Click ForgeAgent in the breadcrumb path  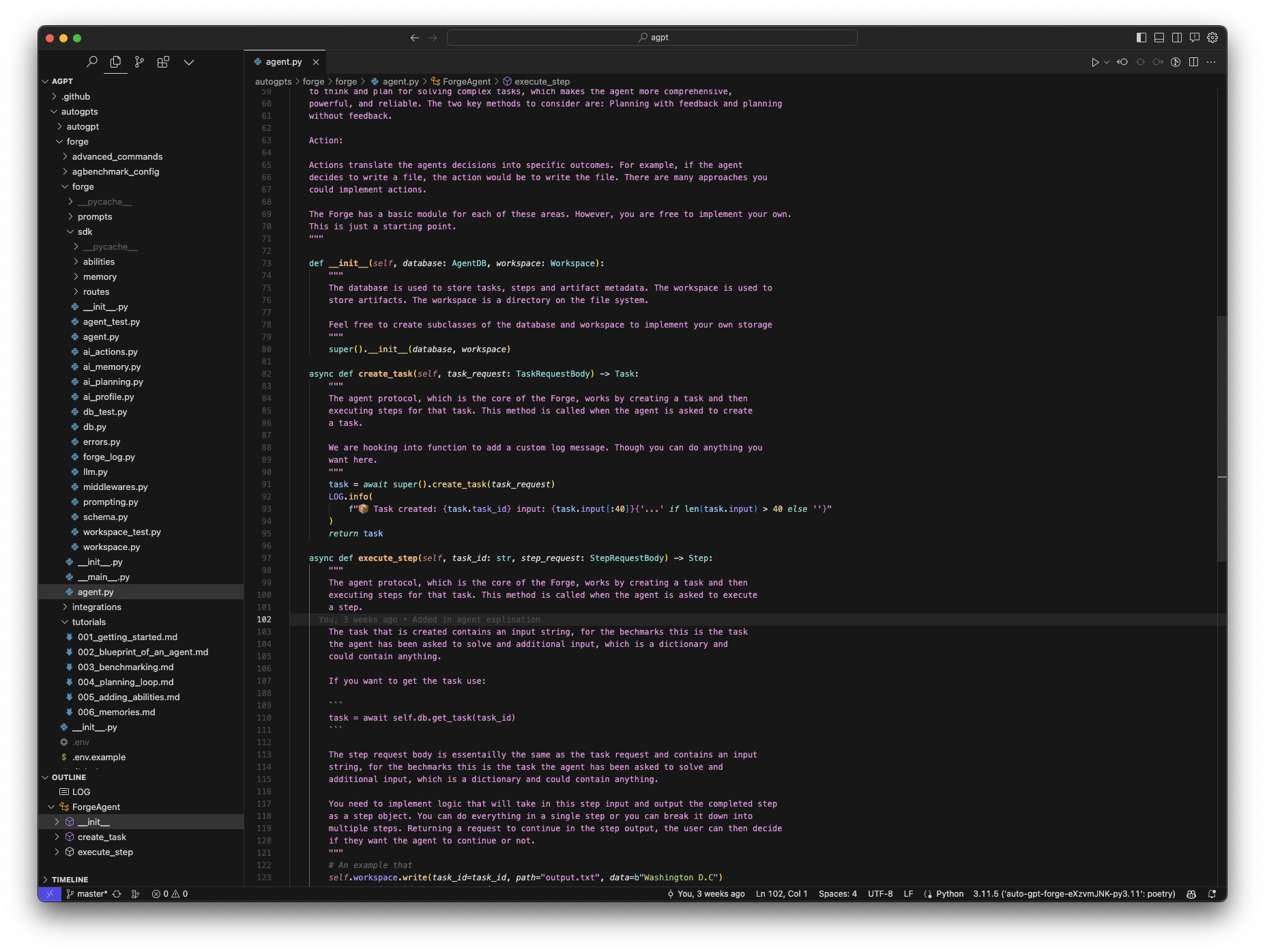click(x=466, y=81)
